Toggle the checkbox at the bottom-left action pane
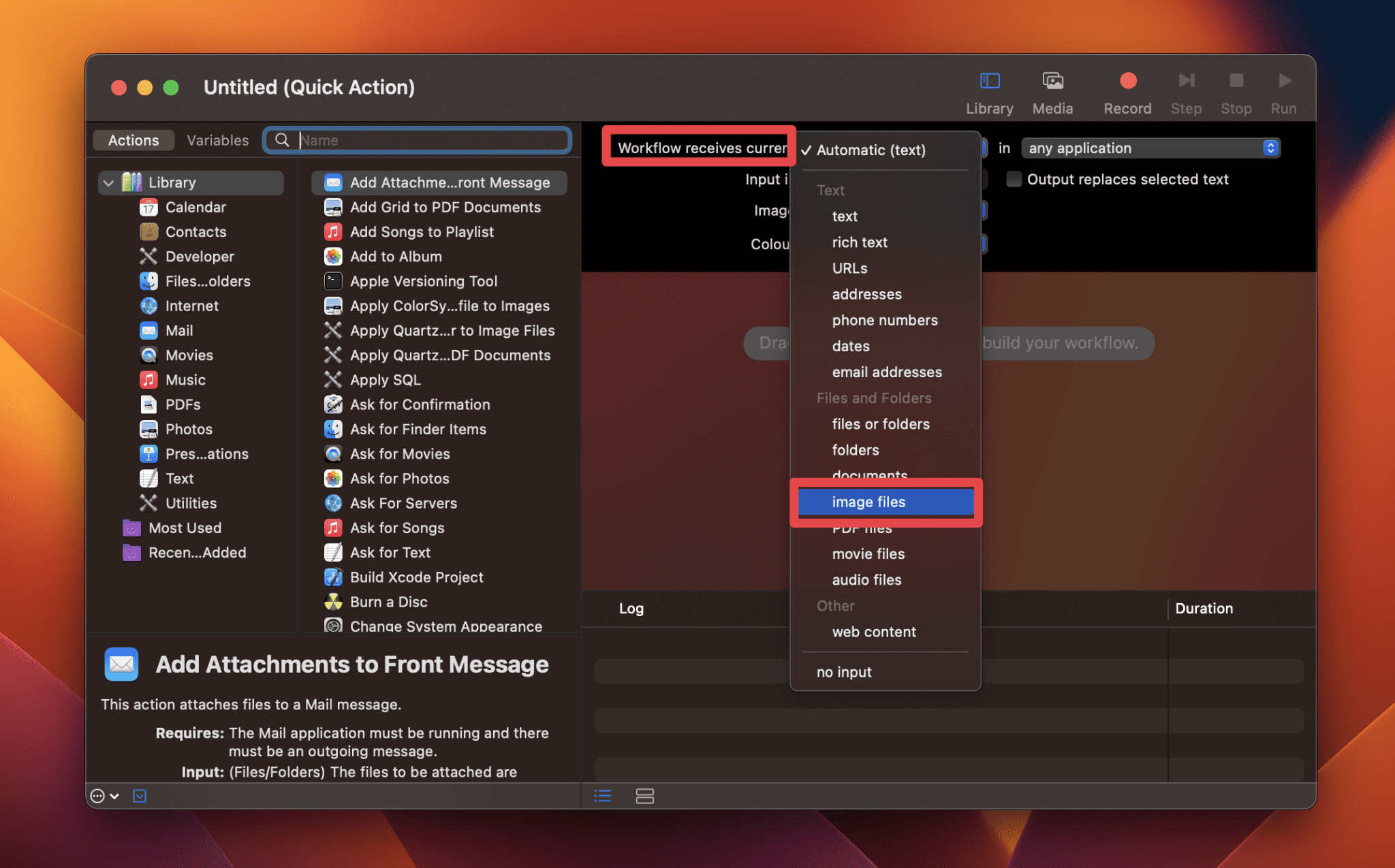 (x=140, y=795)
